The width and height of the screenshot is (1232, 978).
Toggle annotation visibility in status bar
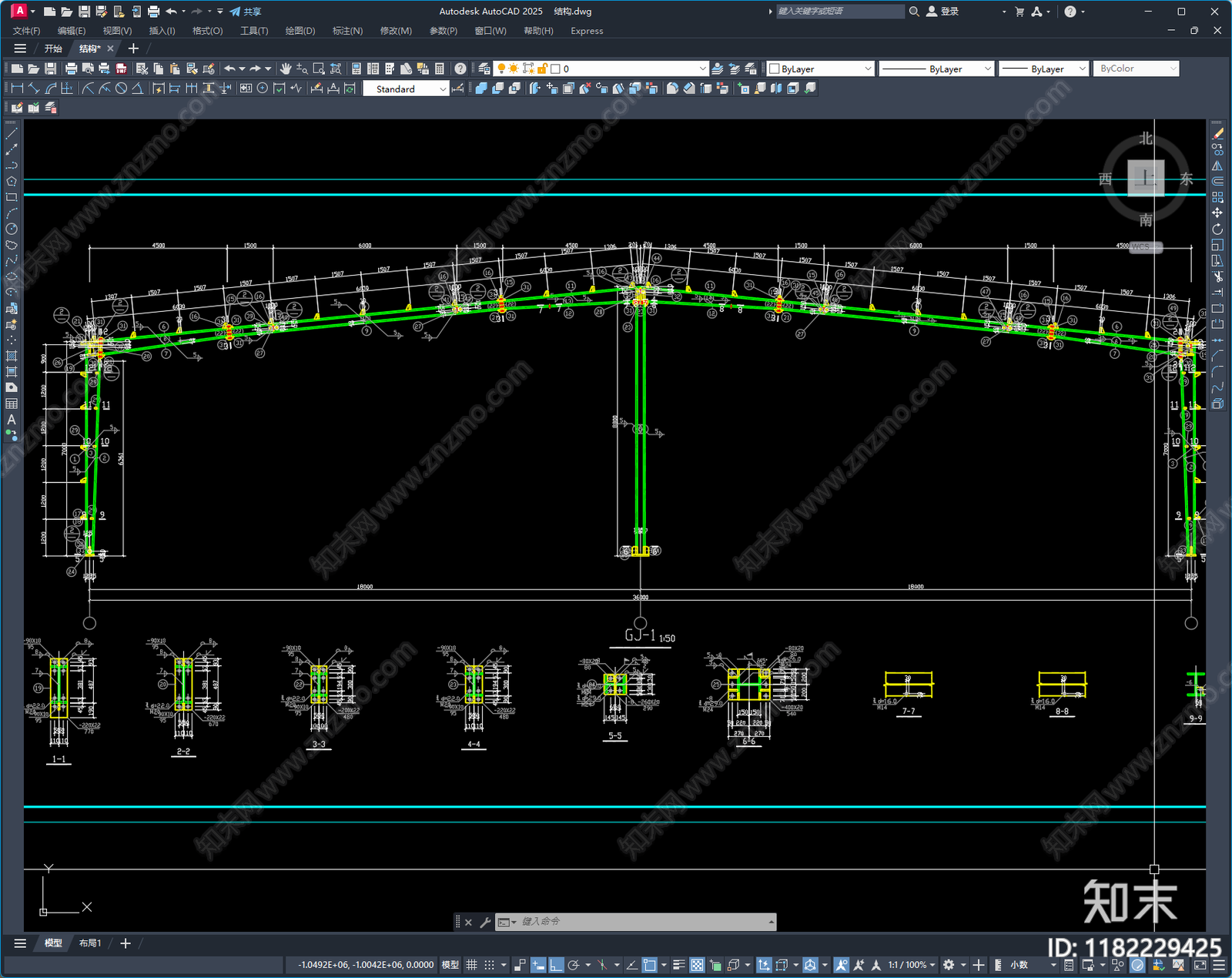pyautogui.click(x=841, y=965)
